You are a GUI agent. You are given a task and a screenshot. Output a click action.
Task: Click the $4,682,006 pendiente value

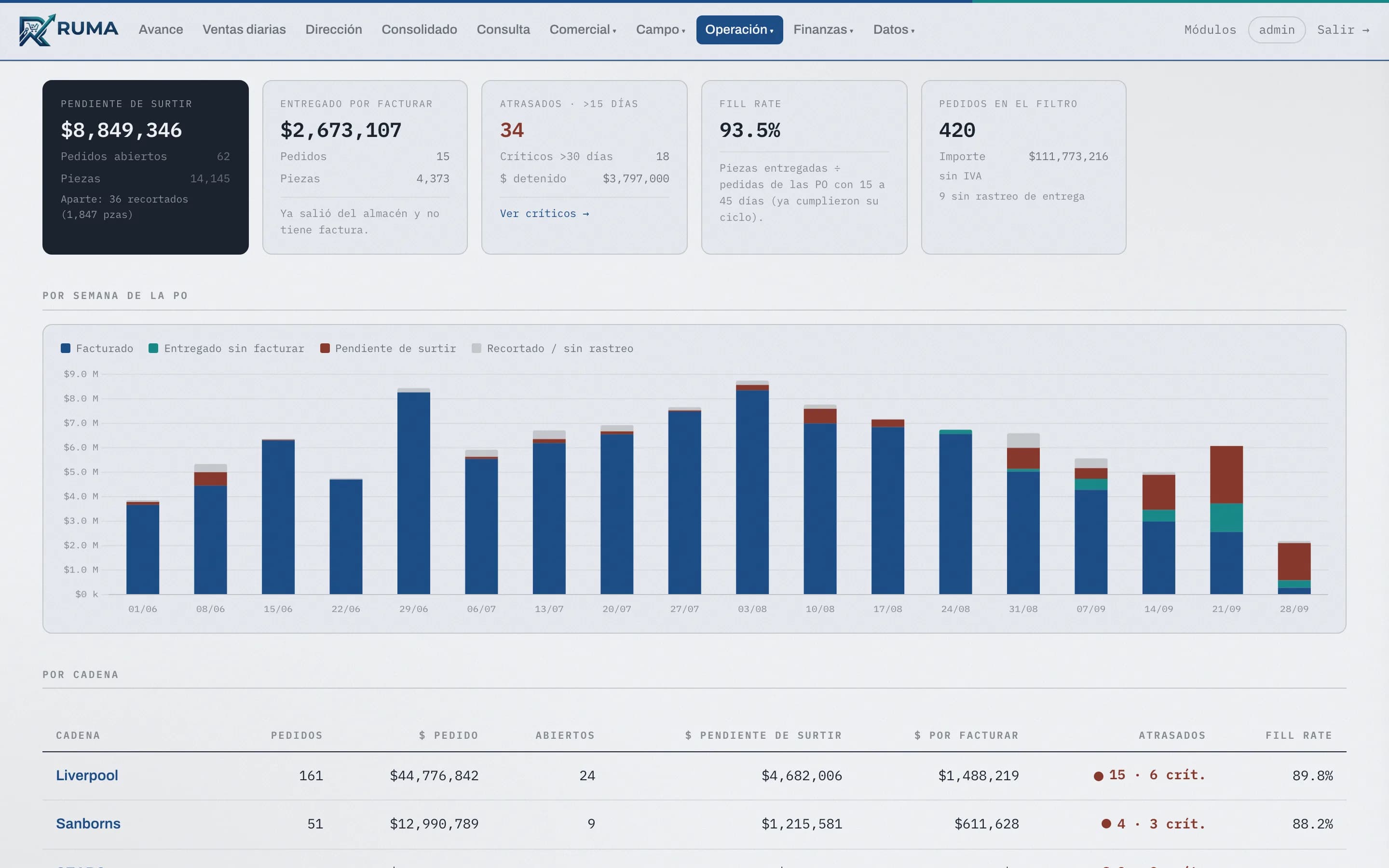[x=802, y=775]
